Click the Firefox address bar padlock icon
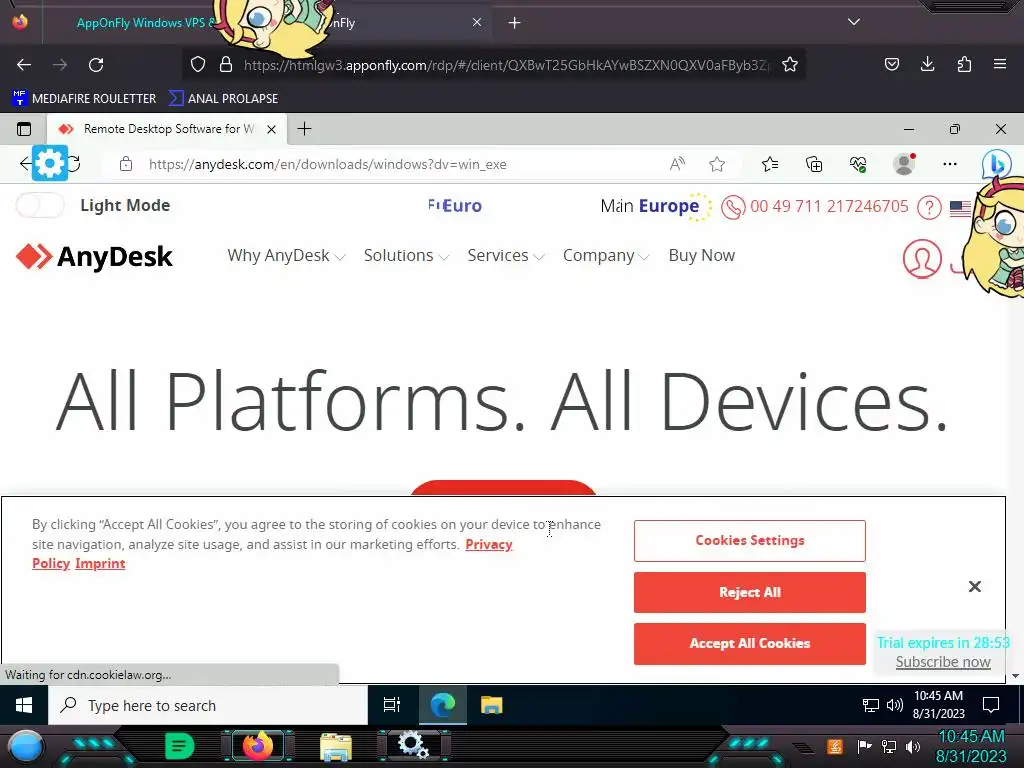Viewport: 1024px width, 768px height. coord(226,64)
